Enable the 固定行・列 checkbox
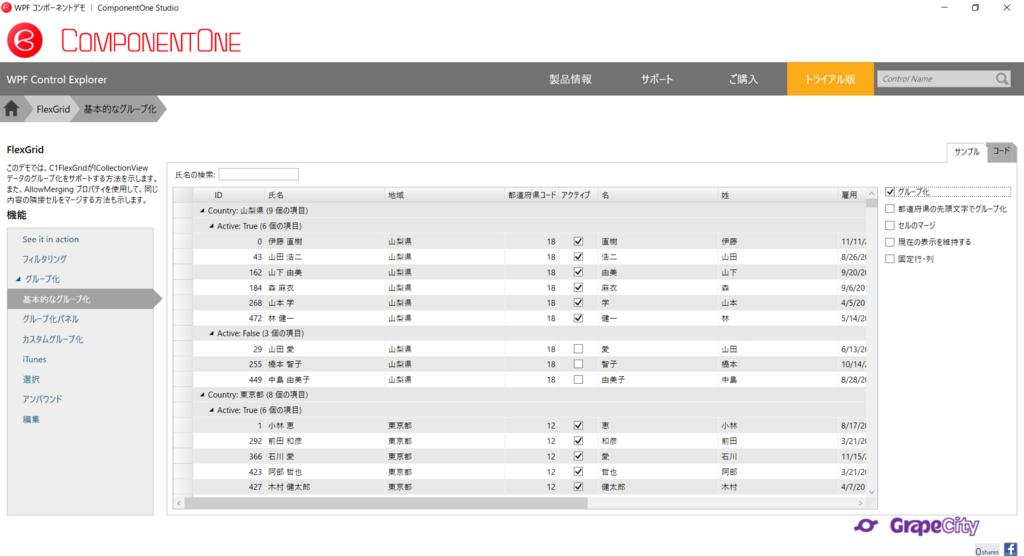 [889, 259]
